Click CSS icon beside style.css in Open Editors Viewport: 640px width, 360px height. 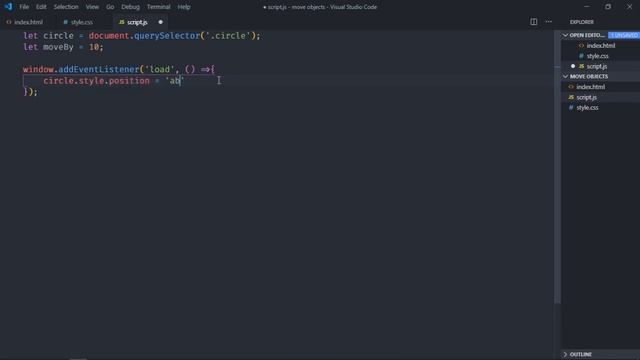pyautogui.click(x=581, y=56)
